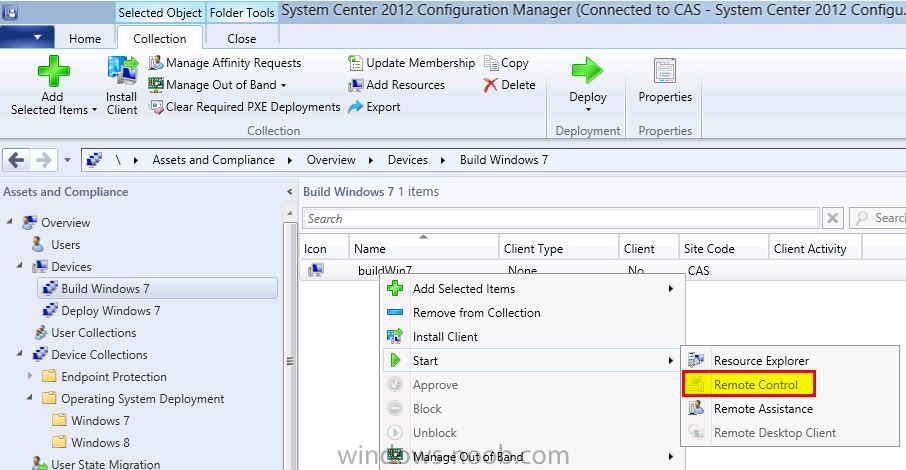The image size is (906, 470).
Task: Switch to the Close ribbon tab
Action: click(x=242, y=39)
